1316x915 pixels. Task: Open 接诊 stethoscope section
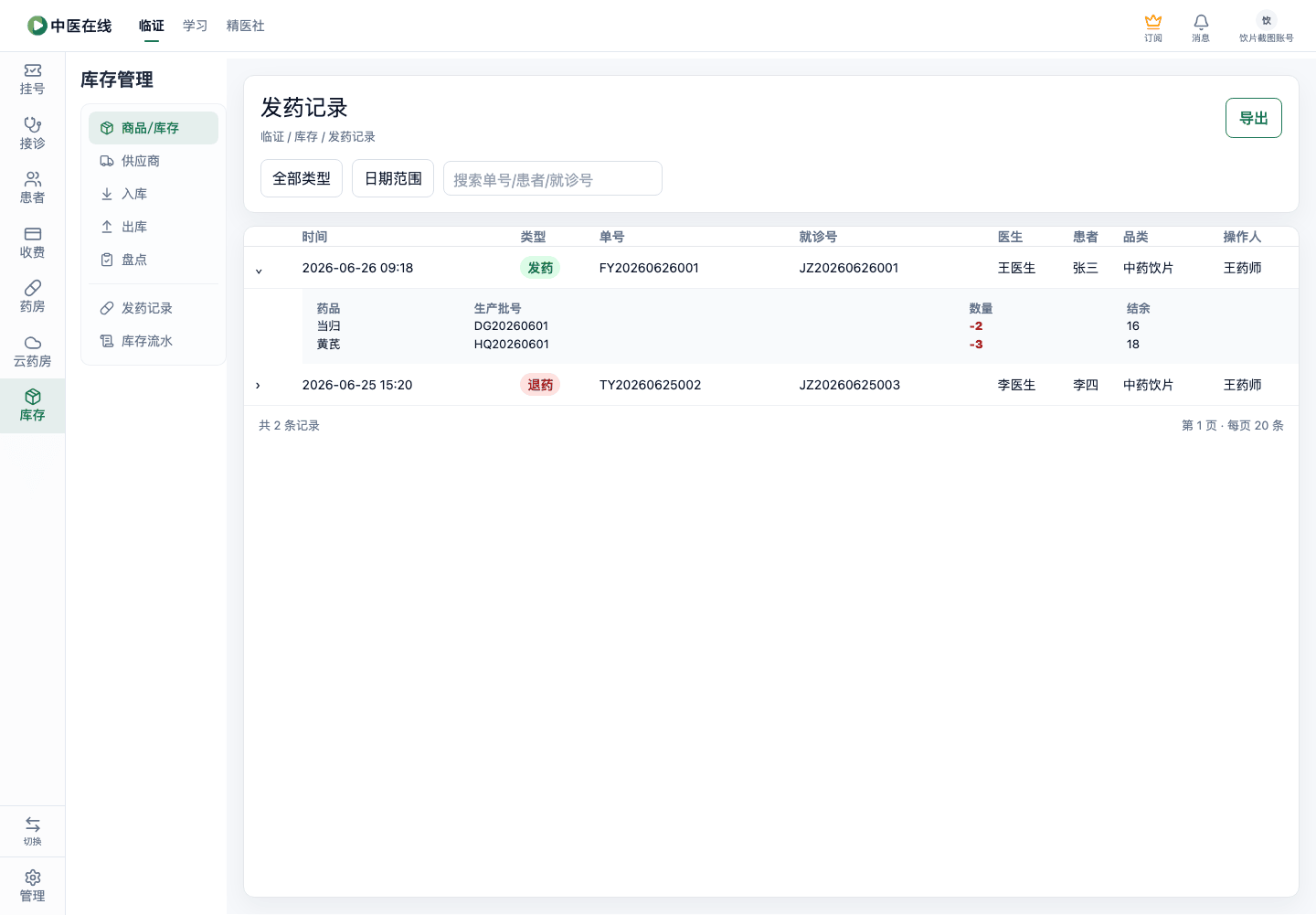tap(32, 133)
